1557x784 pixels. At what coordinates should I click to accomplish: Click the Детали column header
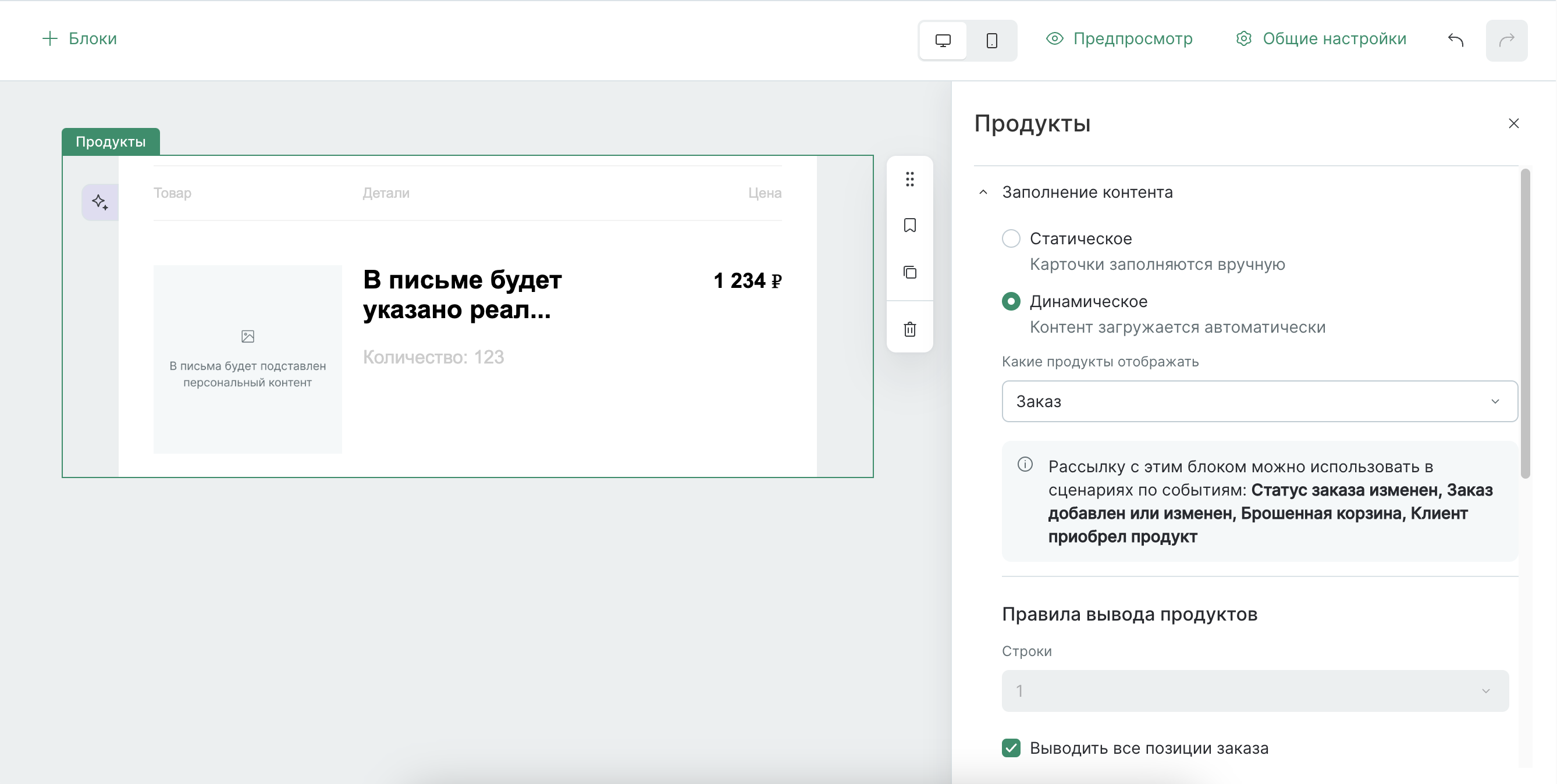pos(386,193)
